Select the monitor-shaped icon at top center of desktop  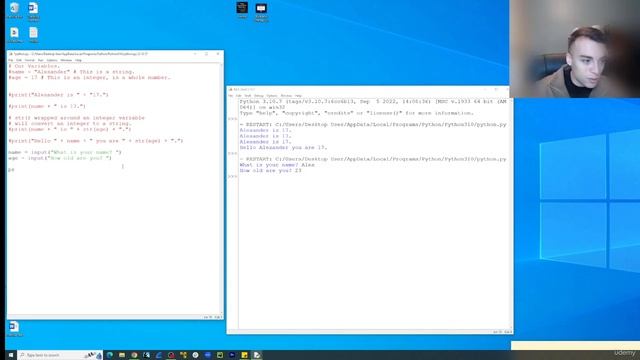click(x=261, y=12)
